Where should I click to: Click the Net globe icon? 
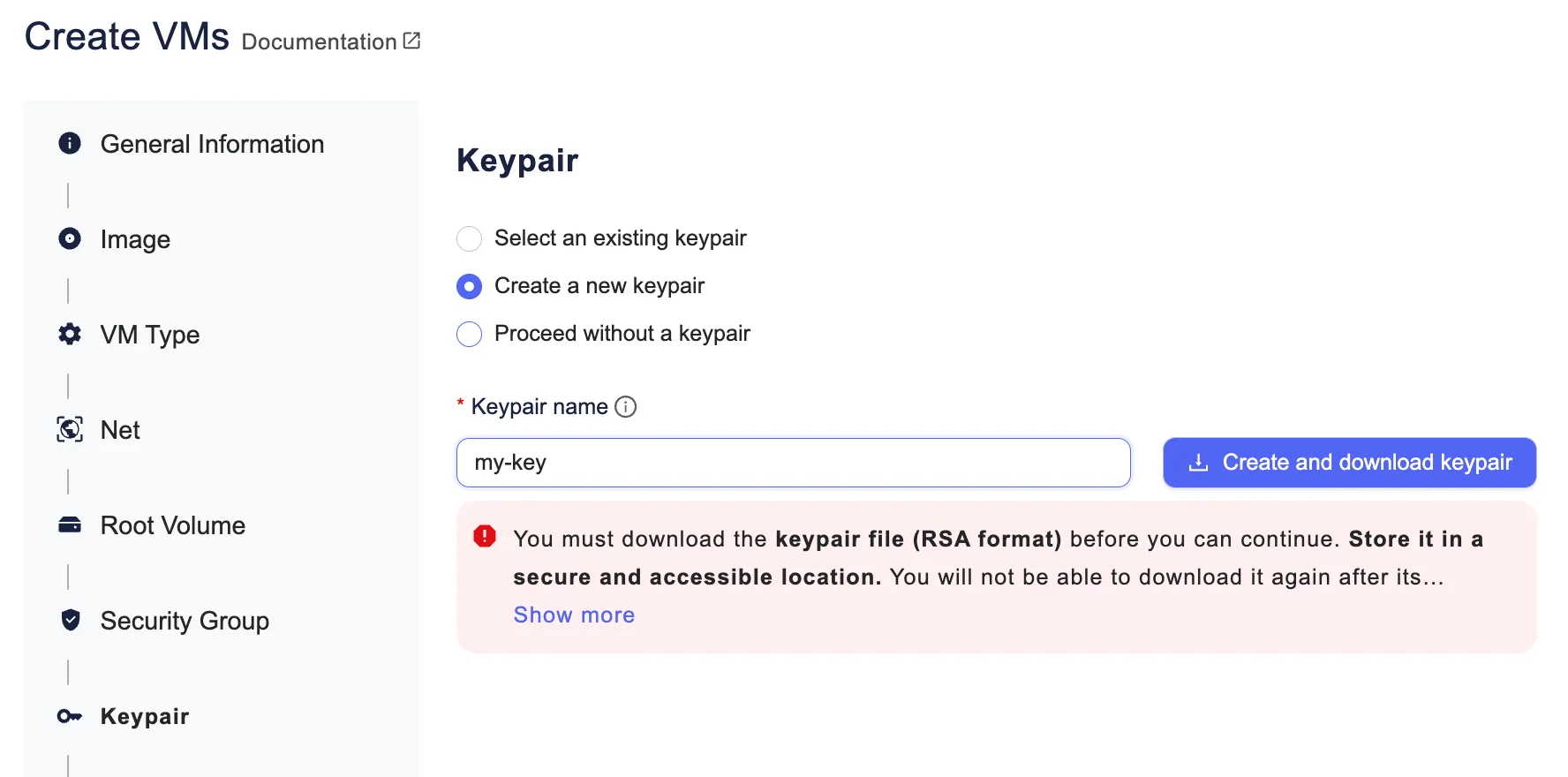[69, 430]
